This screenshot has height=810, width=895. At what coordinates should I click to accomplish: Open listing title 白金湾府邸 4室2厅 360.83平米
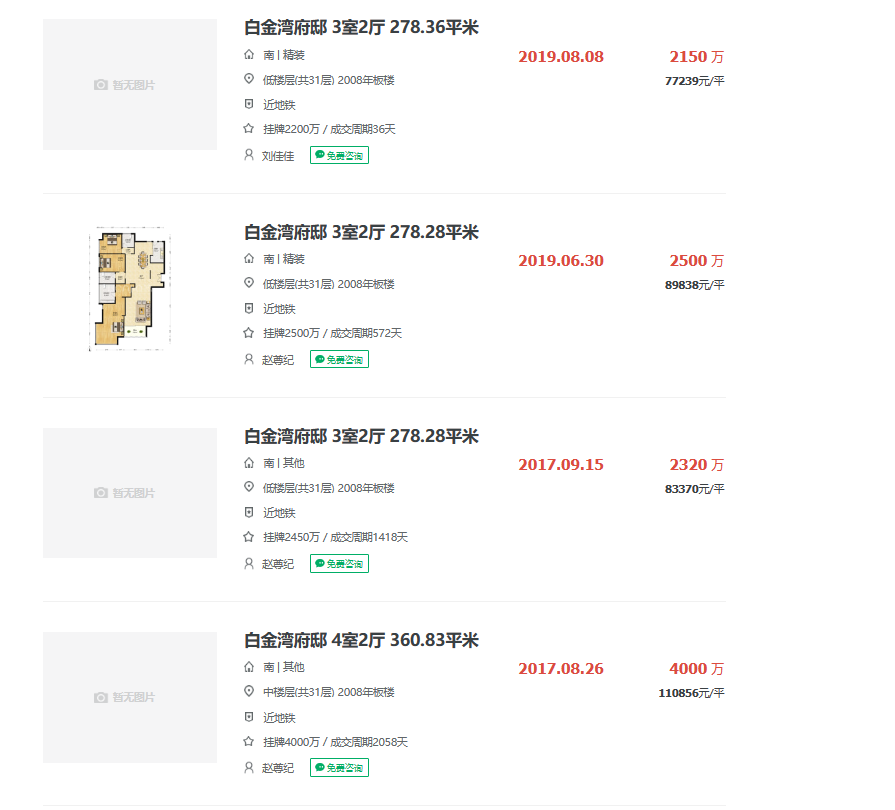361,640
